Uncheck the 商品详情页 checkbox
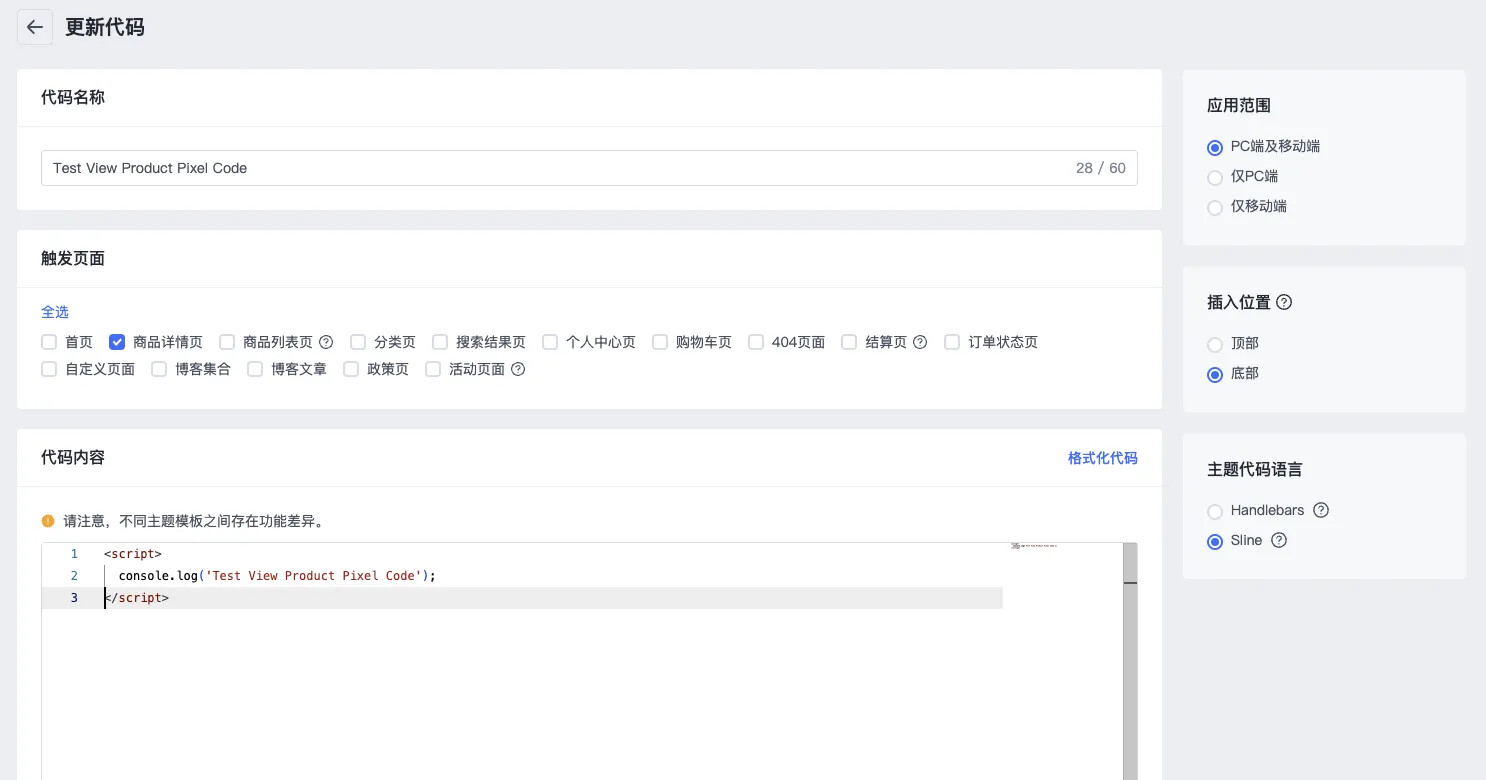Screen dimensions: 1486x780 pyautogui.click(x=117, y=342)
